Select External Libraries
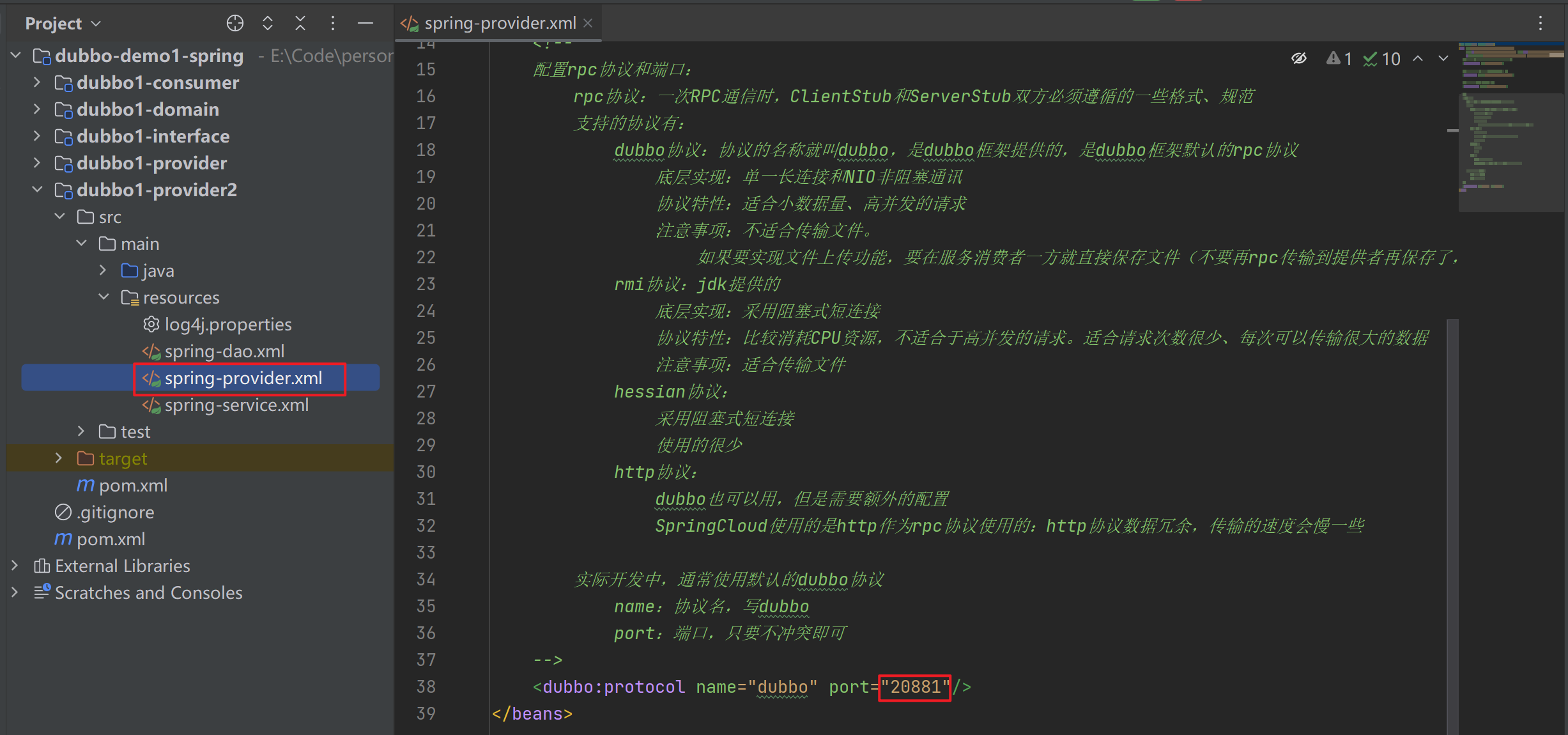 [x=123, y=566]
